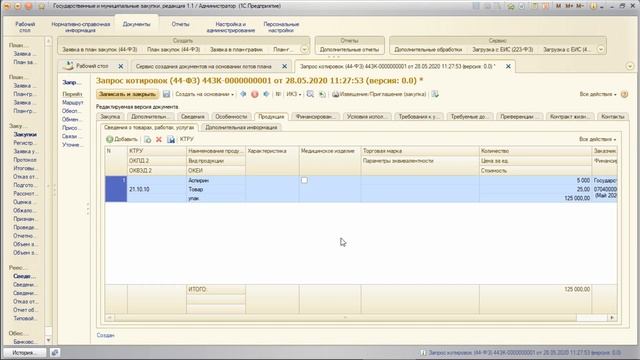Click green plus Добавить icon in table toolbar

coord(109,139)
